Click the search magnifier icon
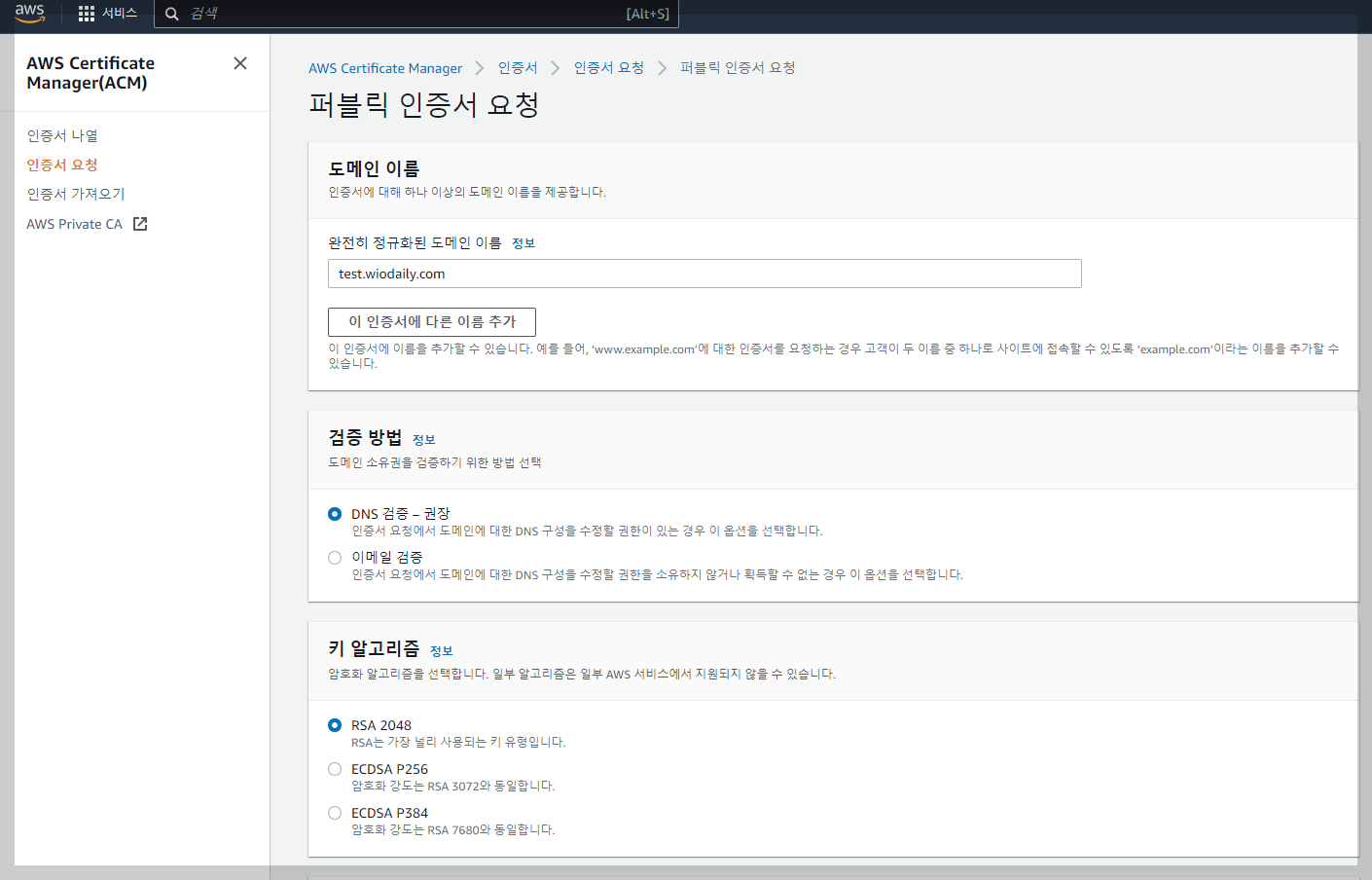 [x=172, y=14]
